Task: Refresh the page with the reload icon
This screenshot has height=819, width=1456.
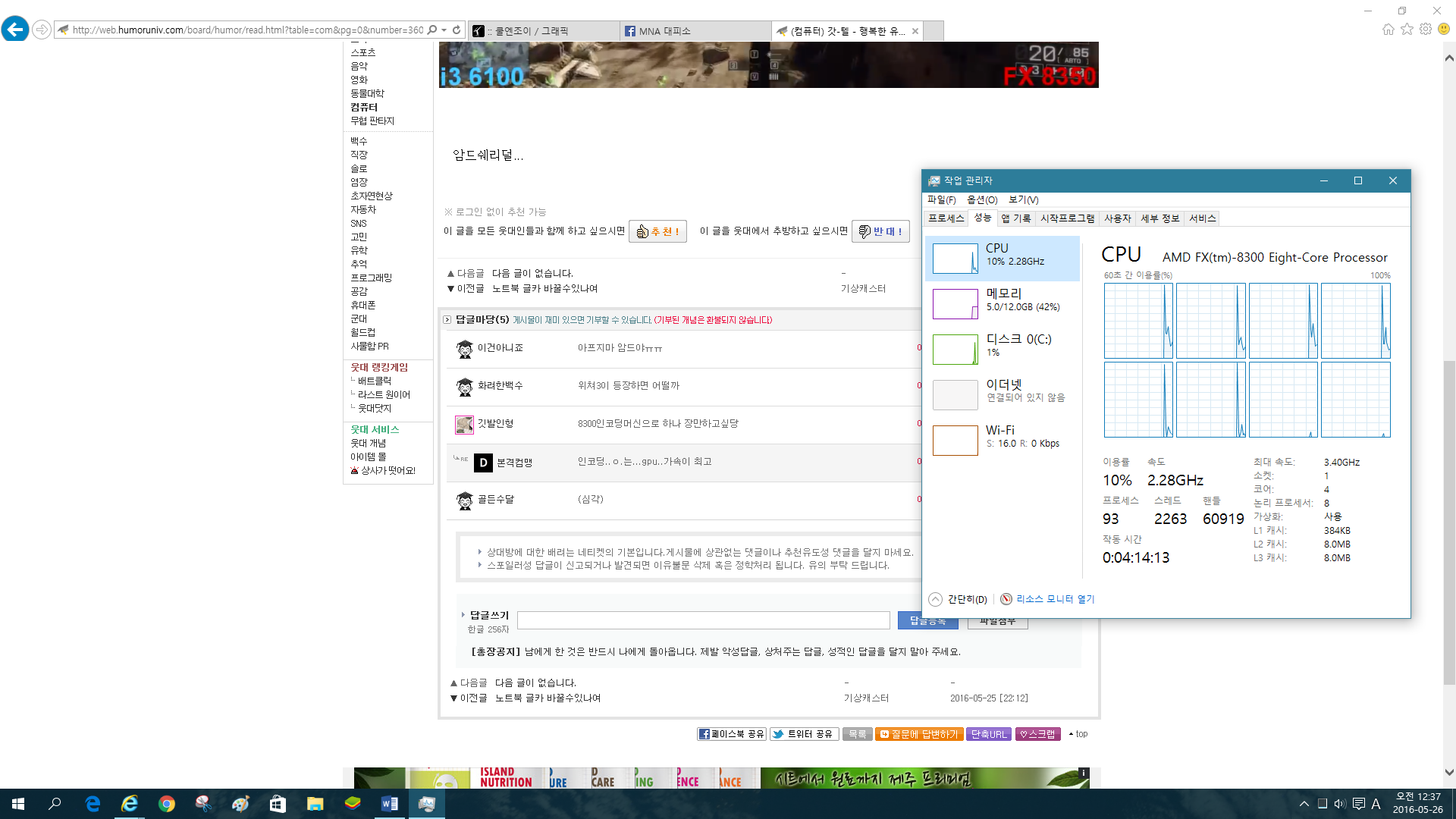Action: pos(457,30)
